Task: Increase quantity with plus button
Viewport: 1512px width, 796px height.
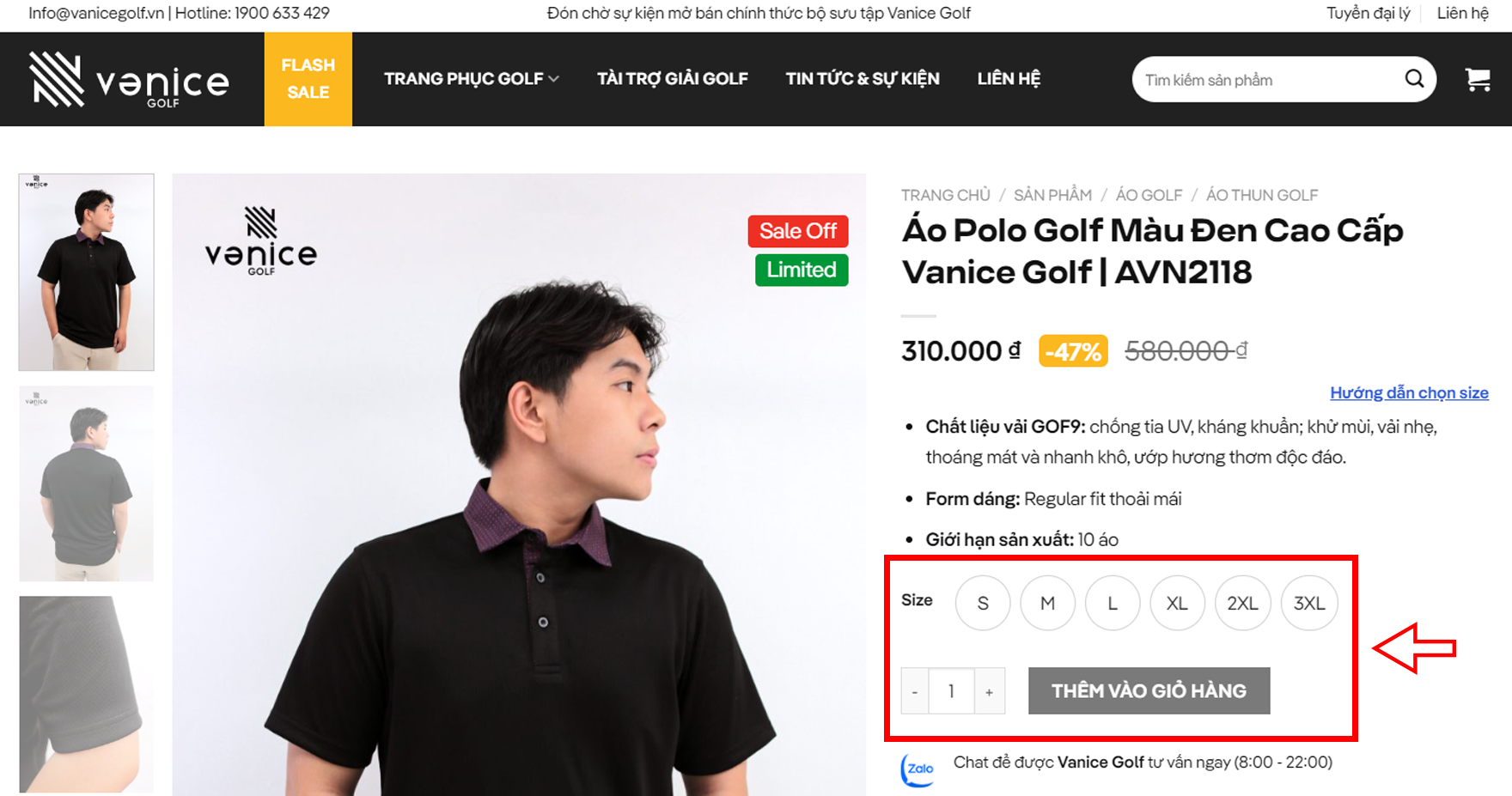Action: coord(990,691)
